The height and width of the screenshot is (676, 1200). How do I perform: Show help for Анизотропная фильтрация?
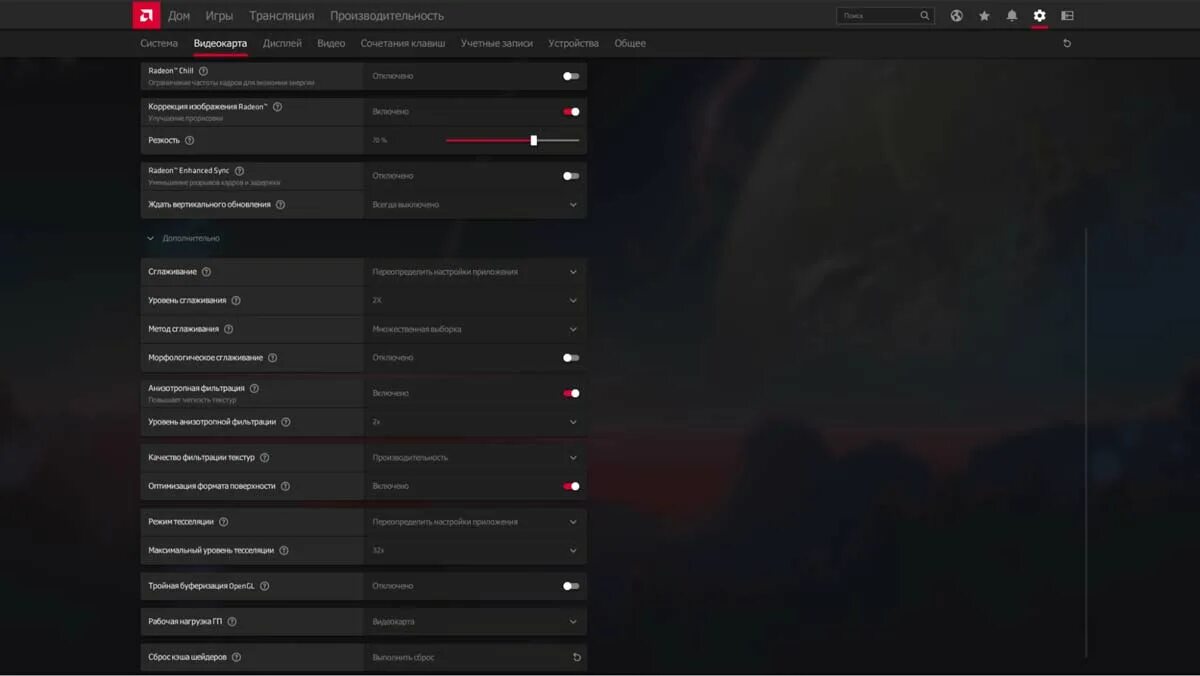pos(254,388)
